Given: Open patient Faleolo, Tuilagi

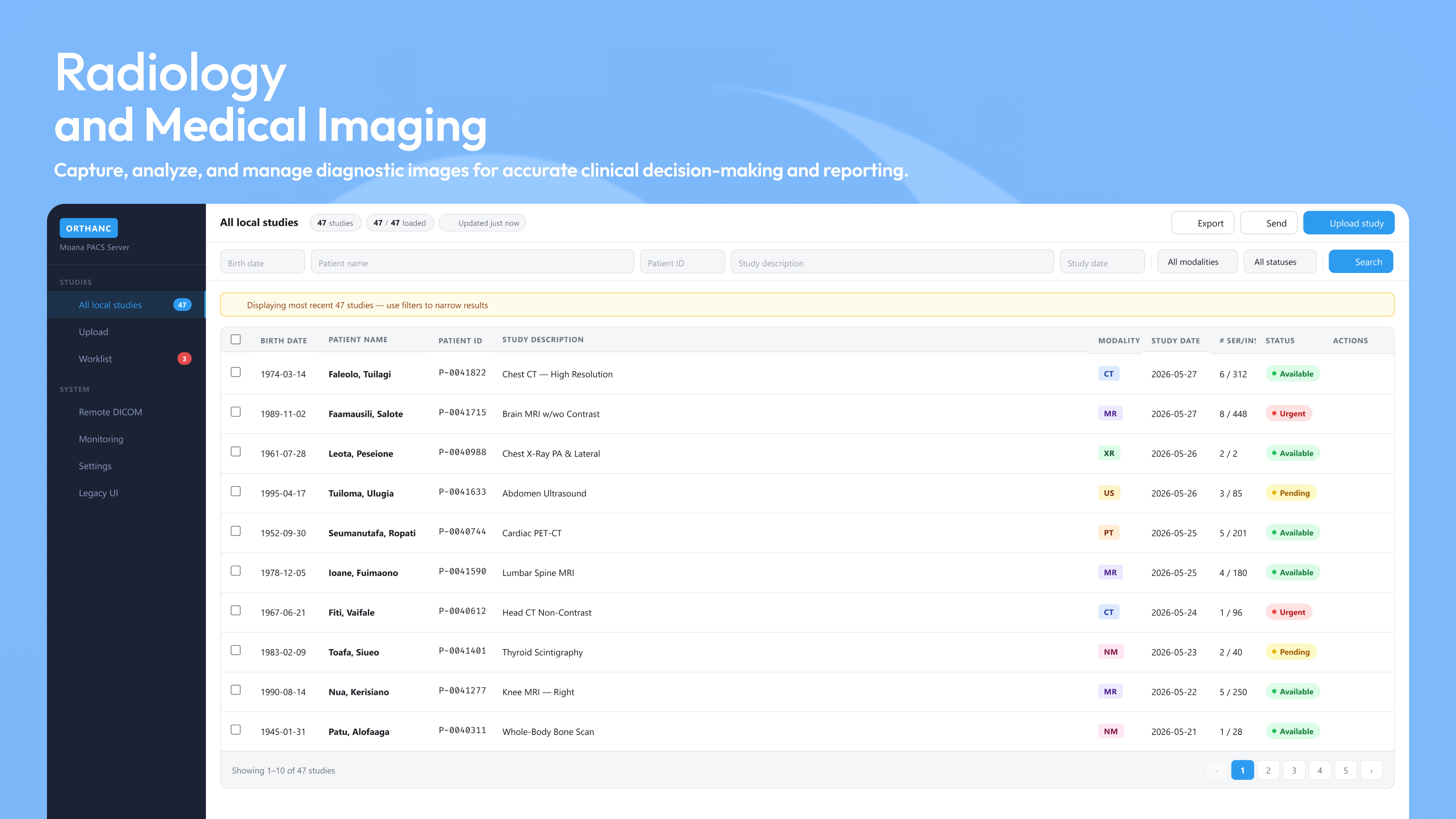Looking at the screenshot, I should coord(359,374).
